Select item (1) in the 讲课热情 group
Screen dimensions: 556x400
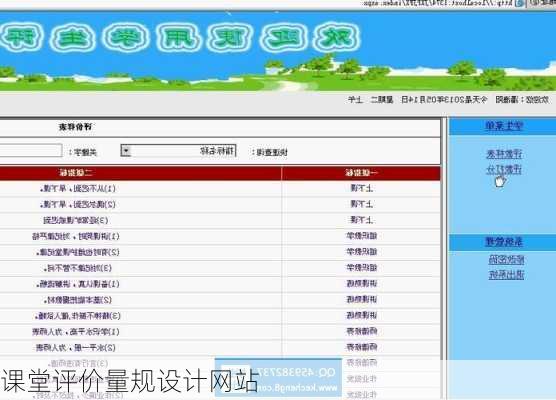click(x=78, y=284)
